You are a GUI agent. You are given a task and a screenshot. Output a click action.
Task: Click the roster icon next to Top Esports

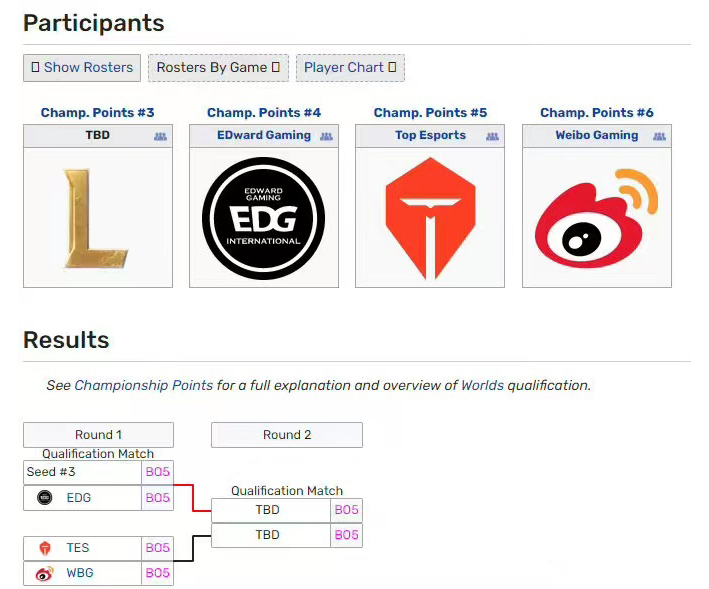[x=492, y=136]
